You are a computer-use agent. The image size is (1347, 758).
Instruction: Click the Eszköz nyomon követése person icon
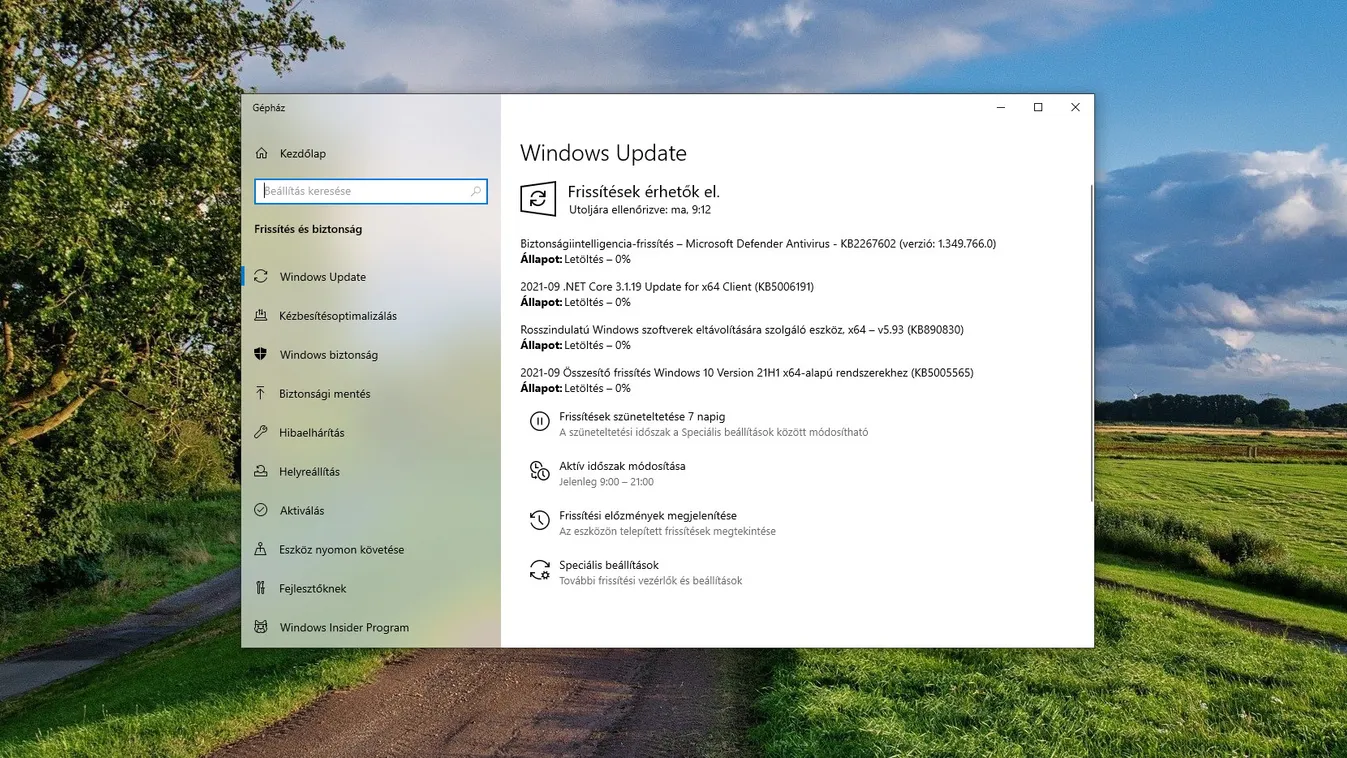click(x=261, y=549)
